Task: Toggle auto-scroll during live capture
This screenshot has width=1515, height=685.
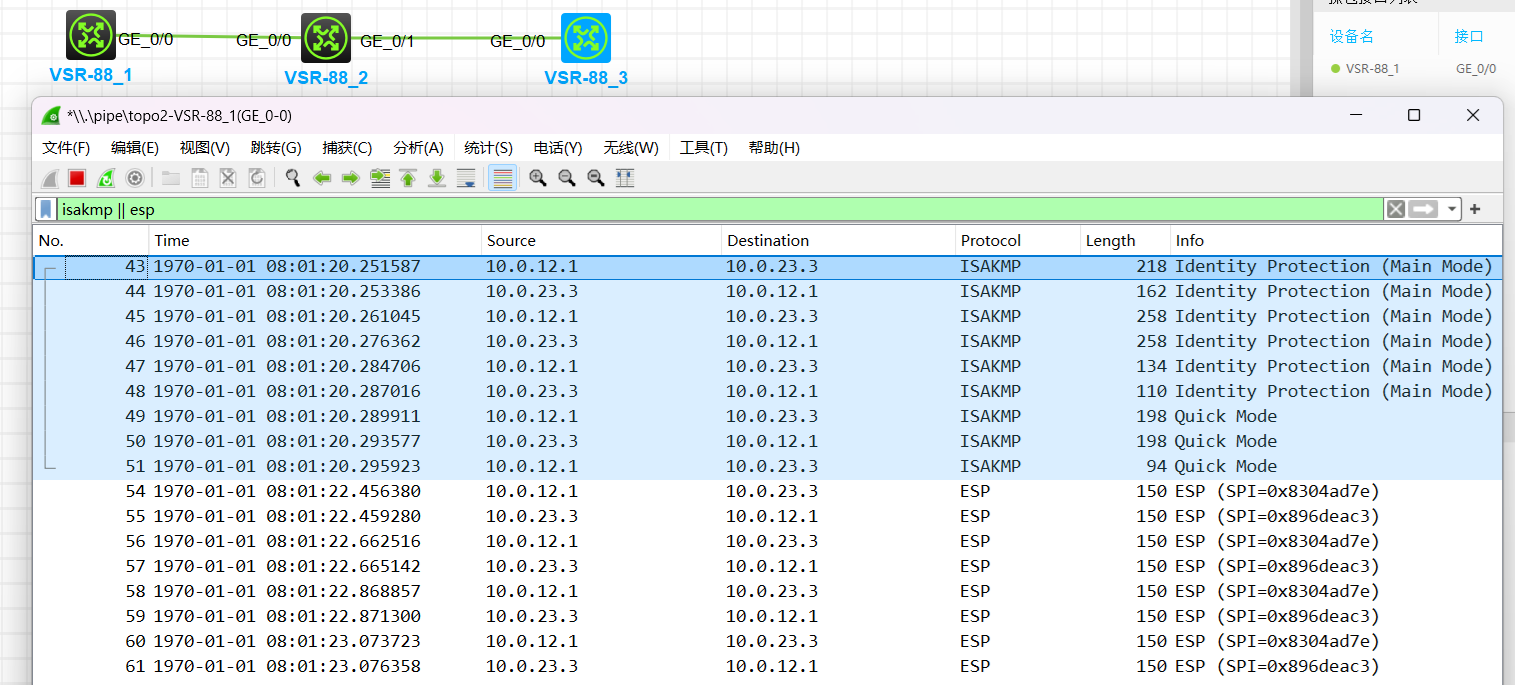Action: (466, 178)
